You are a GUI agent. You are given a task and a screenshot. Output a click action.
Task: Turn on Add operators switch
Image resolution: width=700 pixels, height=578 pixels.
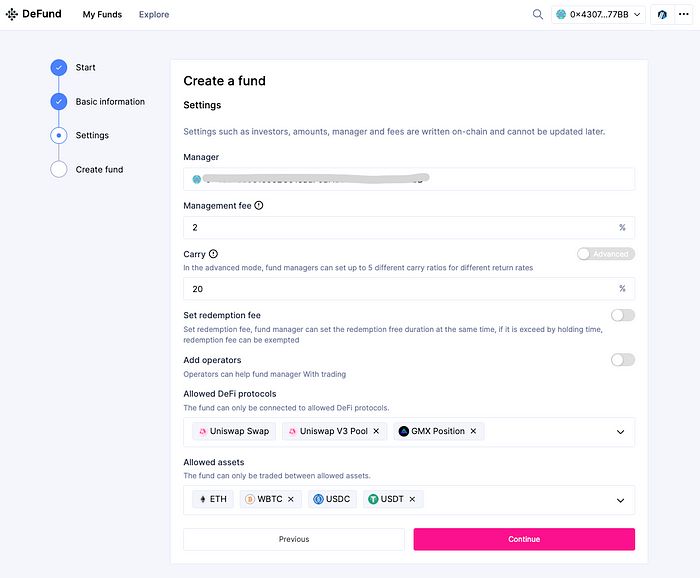pos(622,360)
